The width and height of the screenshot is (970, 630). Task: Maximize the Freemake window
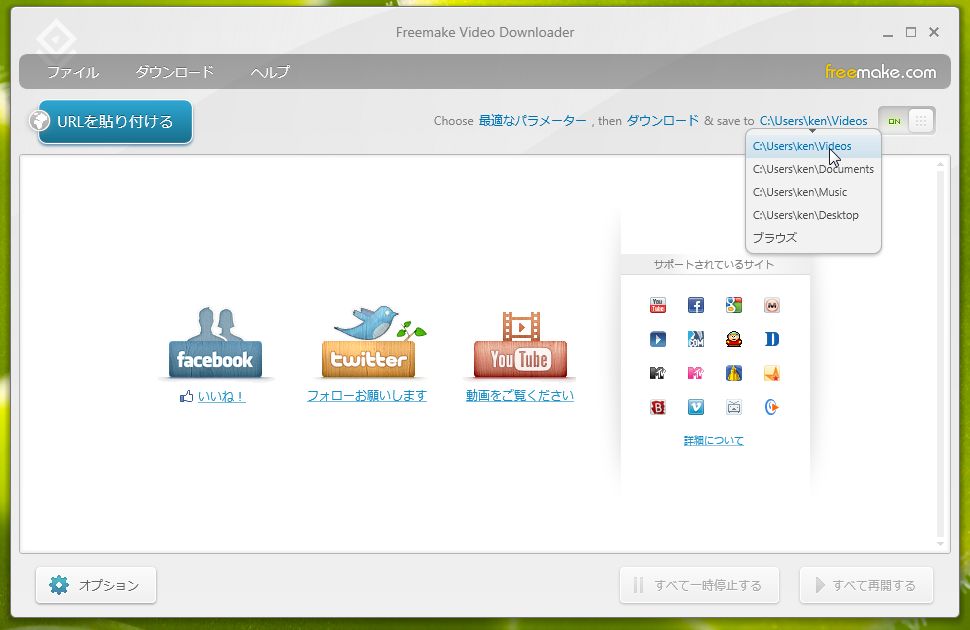point(911,32)
